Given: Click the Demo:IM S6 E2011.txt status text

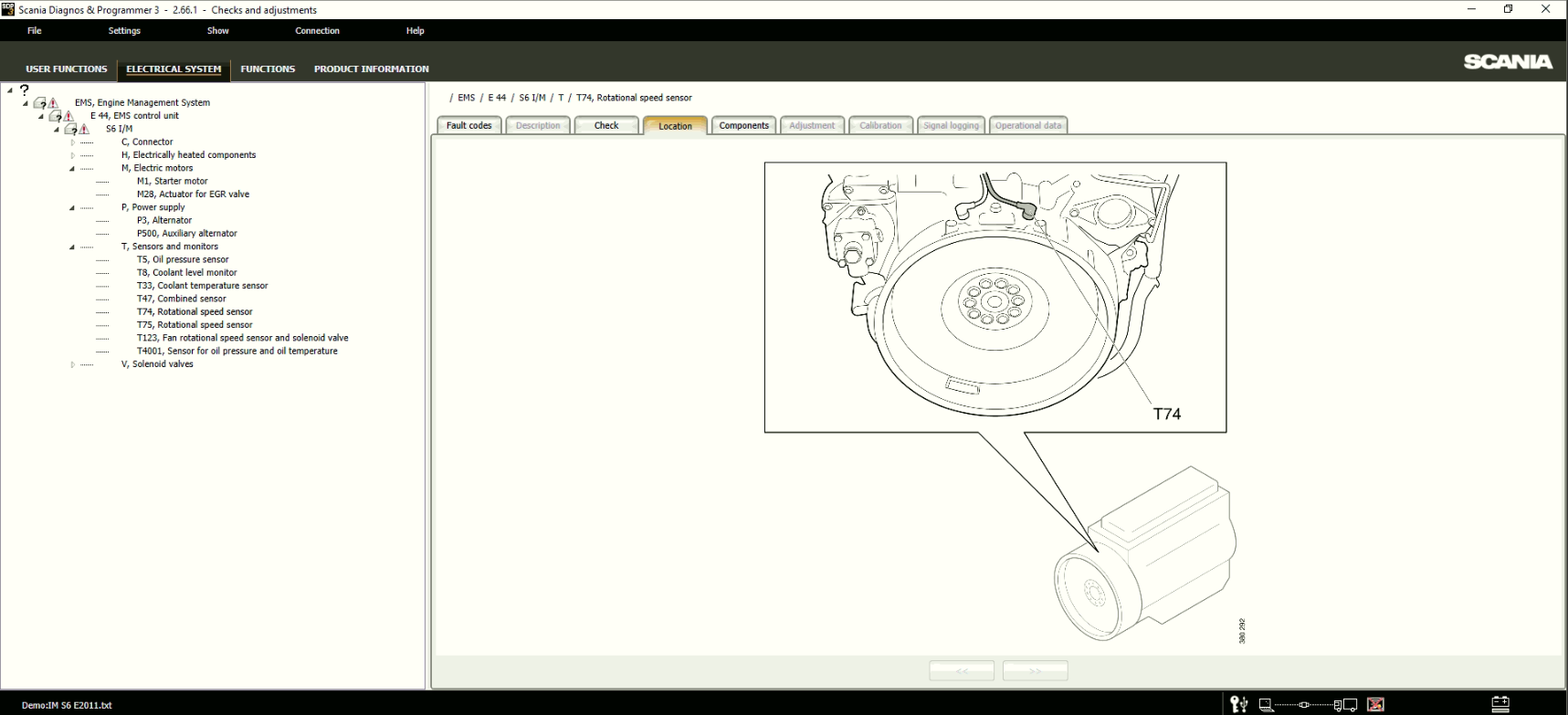Looking at the screenshot, I should click(67, 705).
